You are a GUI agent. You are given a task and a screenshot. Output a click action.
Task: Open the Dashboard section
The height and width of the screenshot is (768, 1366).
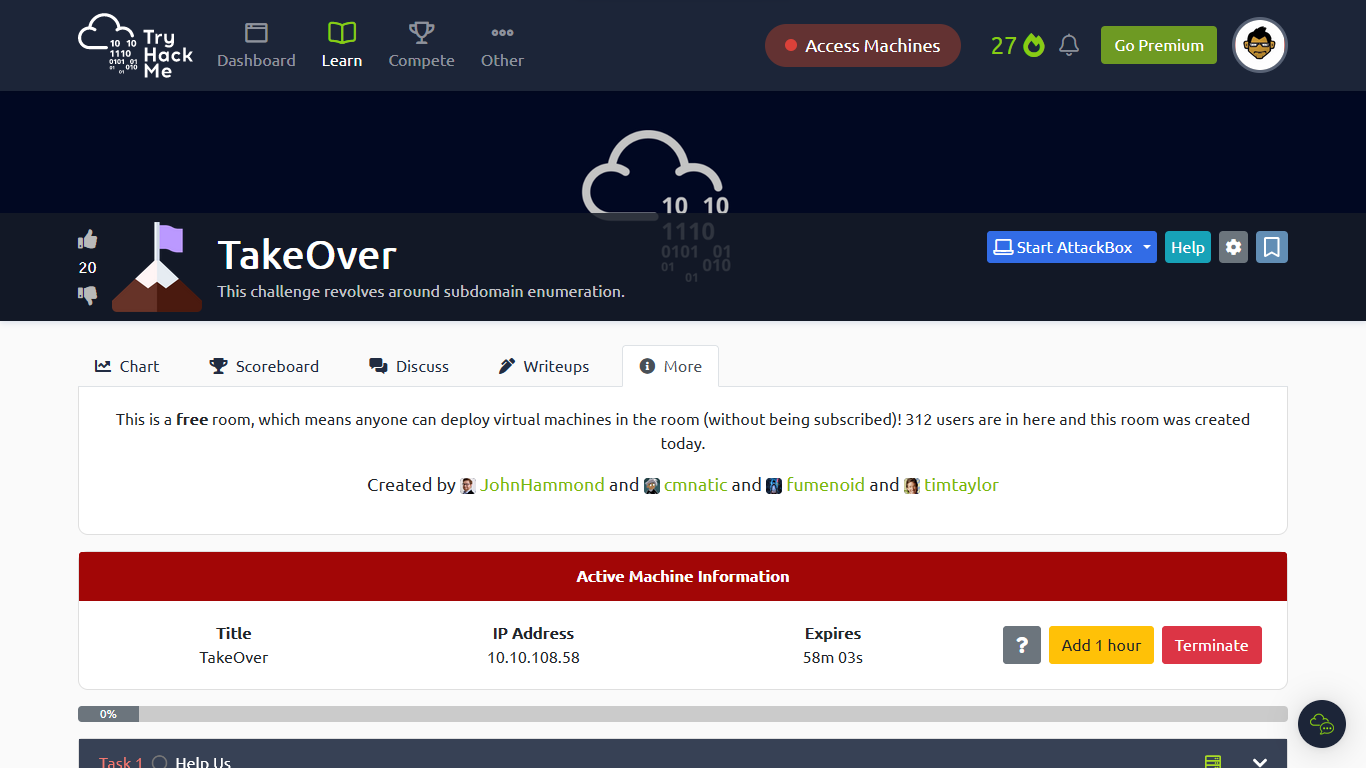pos(256,45)
